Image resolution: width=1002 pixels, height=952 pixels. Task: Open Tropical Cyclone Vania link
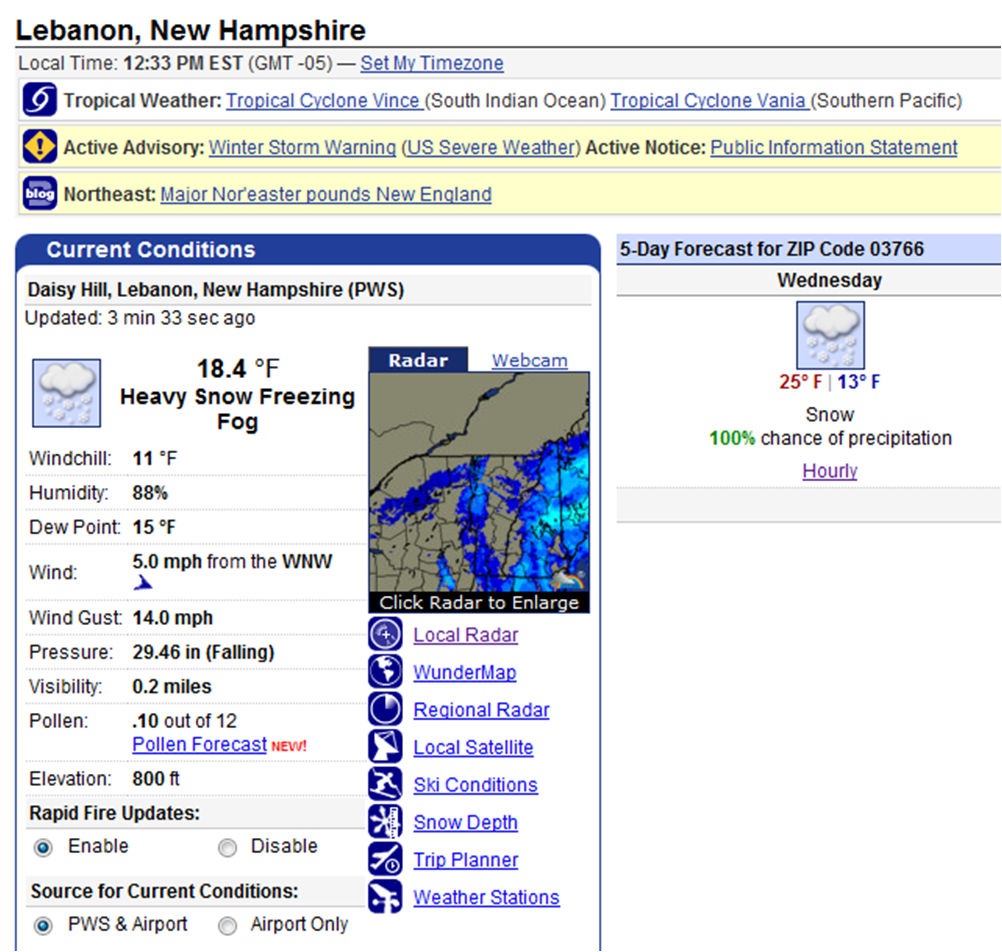click(709, 101)
